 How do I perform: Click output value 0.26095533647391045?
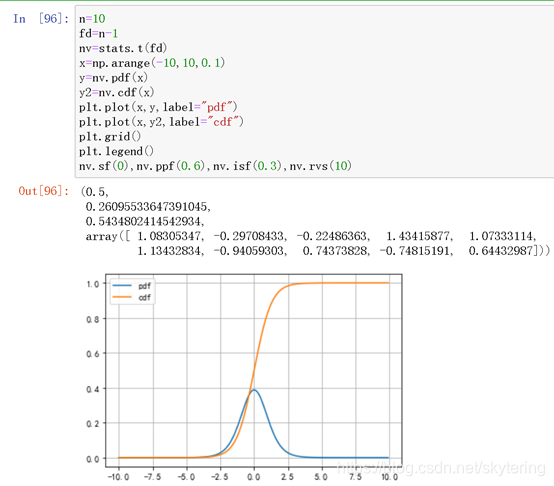pos(148,207)
